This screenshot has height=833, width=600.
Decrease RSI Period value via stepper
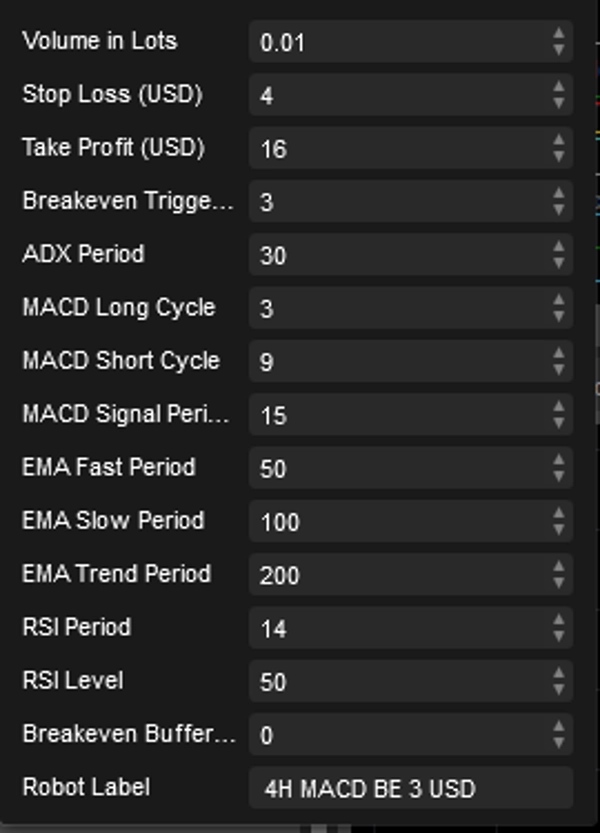560,633
